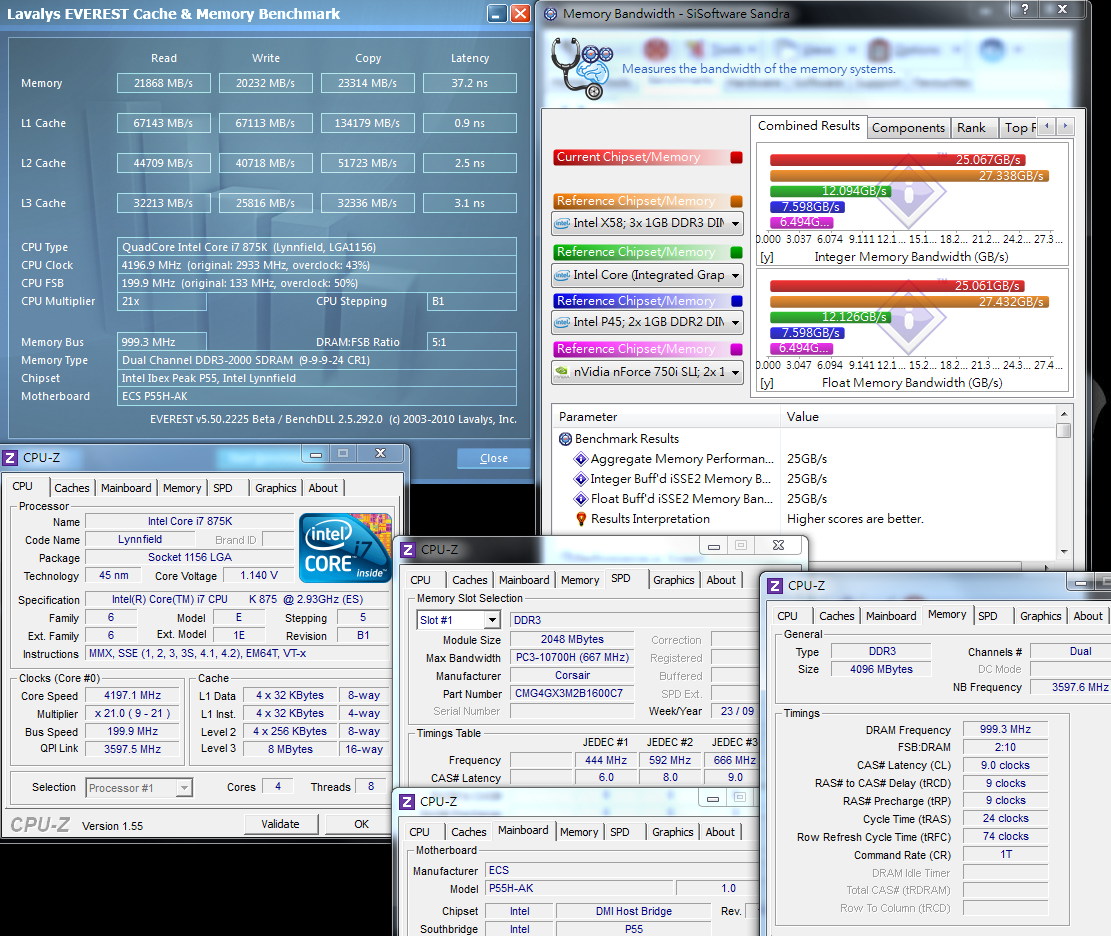Click the Core Speed 4197.1 MHz field

(132, 696)
